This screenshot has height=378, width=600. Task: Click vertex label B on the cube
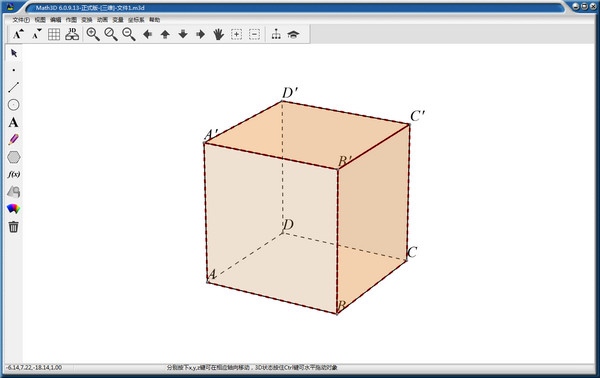point(341,306)
